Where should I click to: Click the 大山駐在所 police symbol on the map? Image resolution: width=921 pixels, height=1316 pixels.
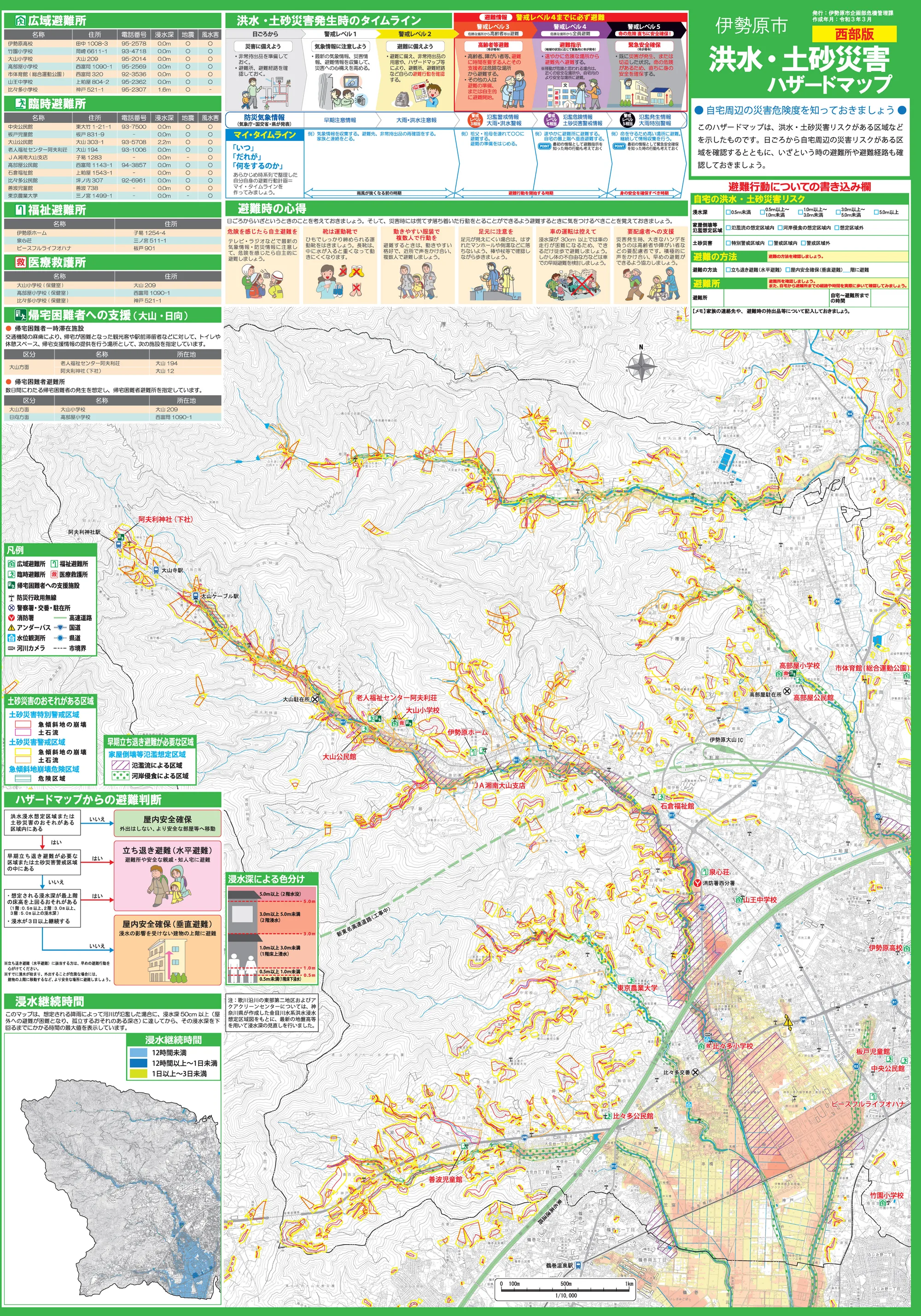point(315,699)
